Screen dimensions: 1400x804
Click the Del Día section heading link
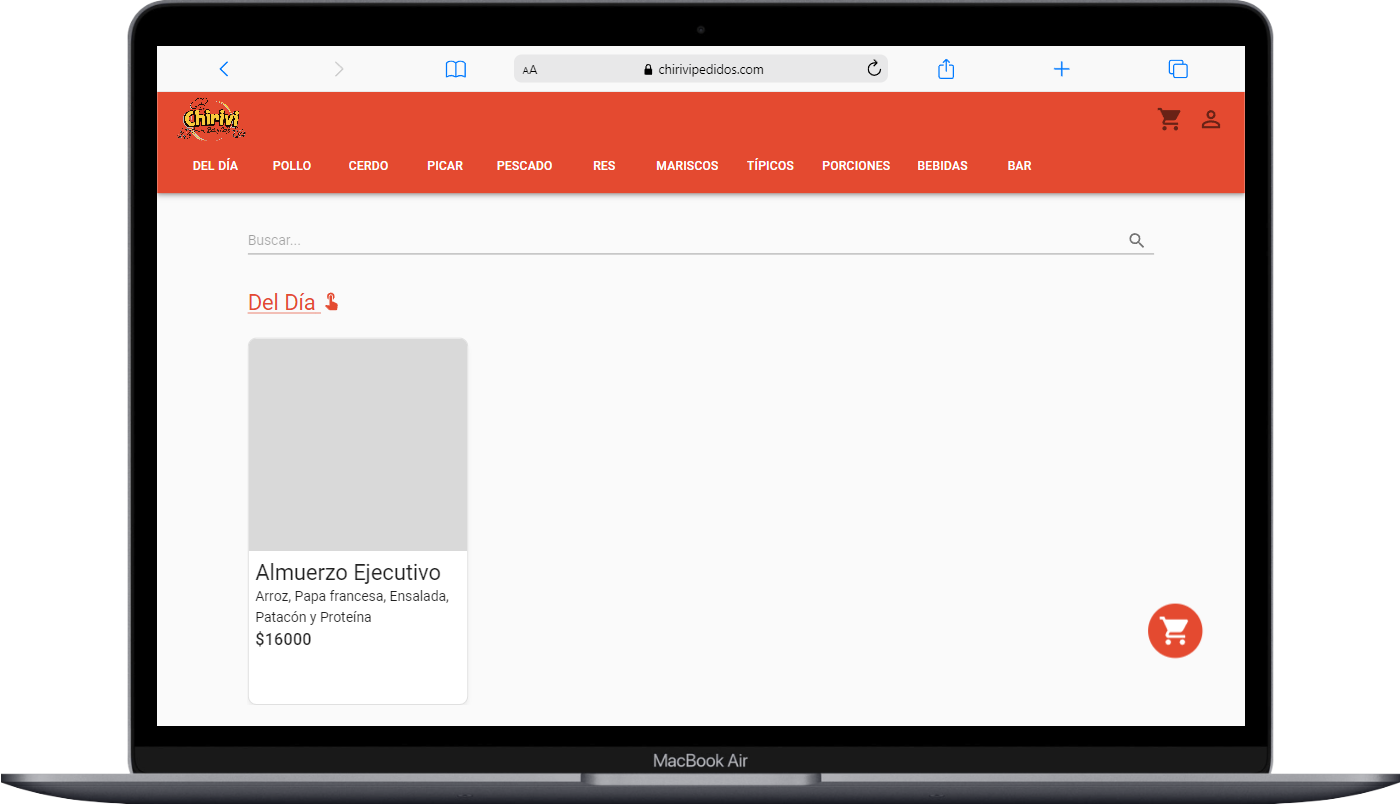pos(283,303)
